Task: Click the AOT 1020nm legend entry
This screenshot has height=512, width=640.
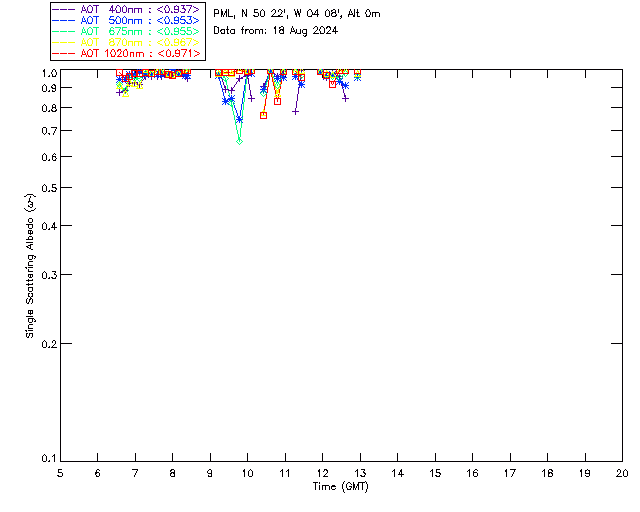Action: [126, 53]
